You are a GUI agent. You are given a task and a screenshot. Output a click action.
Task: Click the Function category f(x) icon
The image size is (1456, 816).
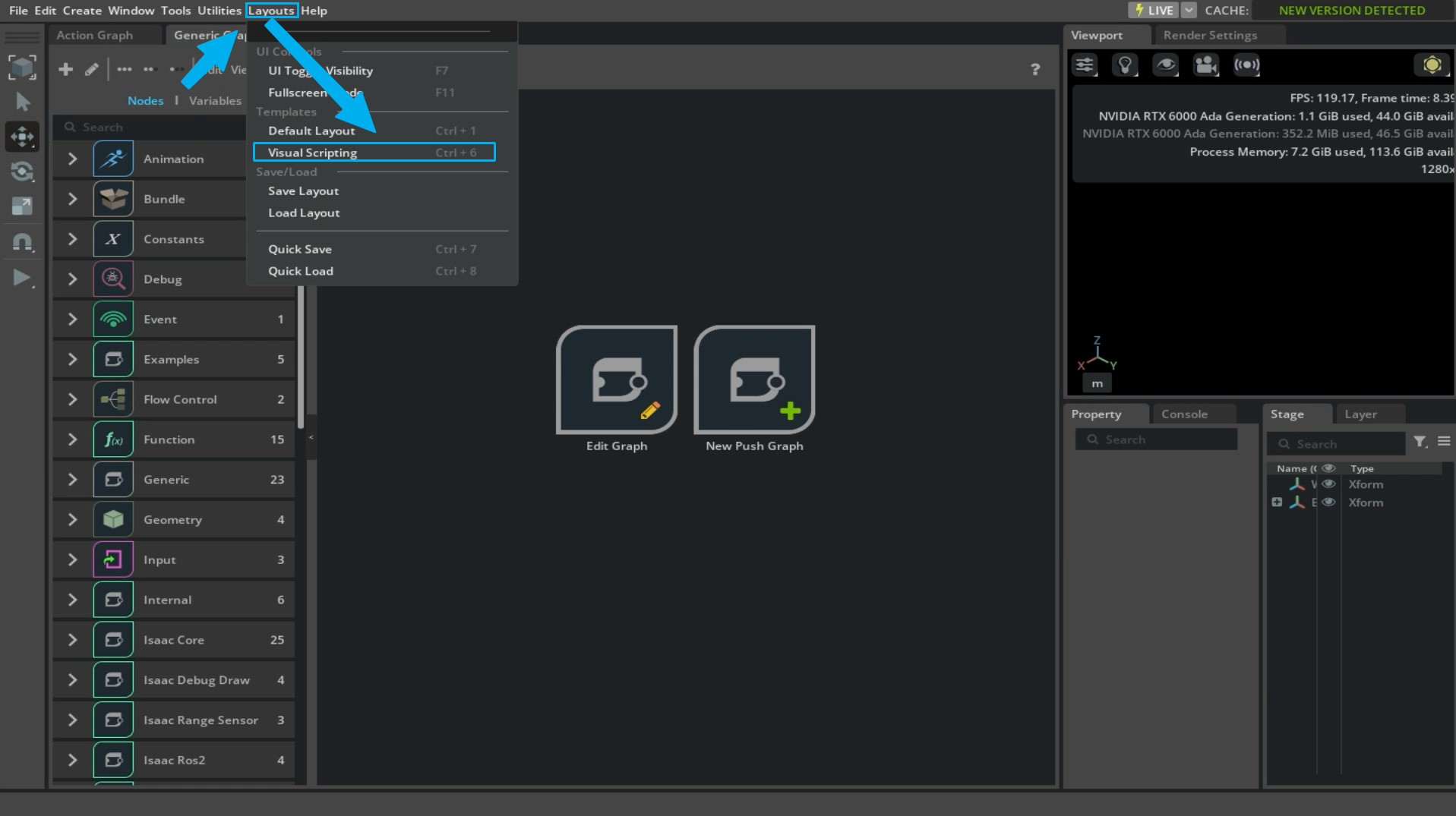(x=113, y=440)
